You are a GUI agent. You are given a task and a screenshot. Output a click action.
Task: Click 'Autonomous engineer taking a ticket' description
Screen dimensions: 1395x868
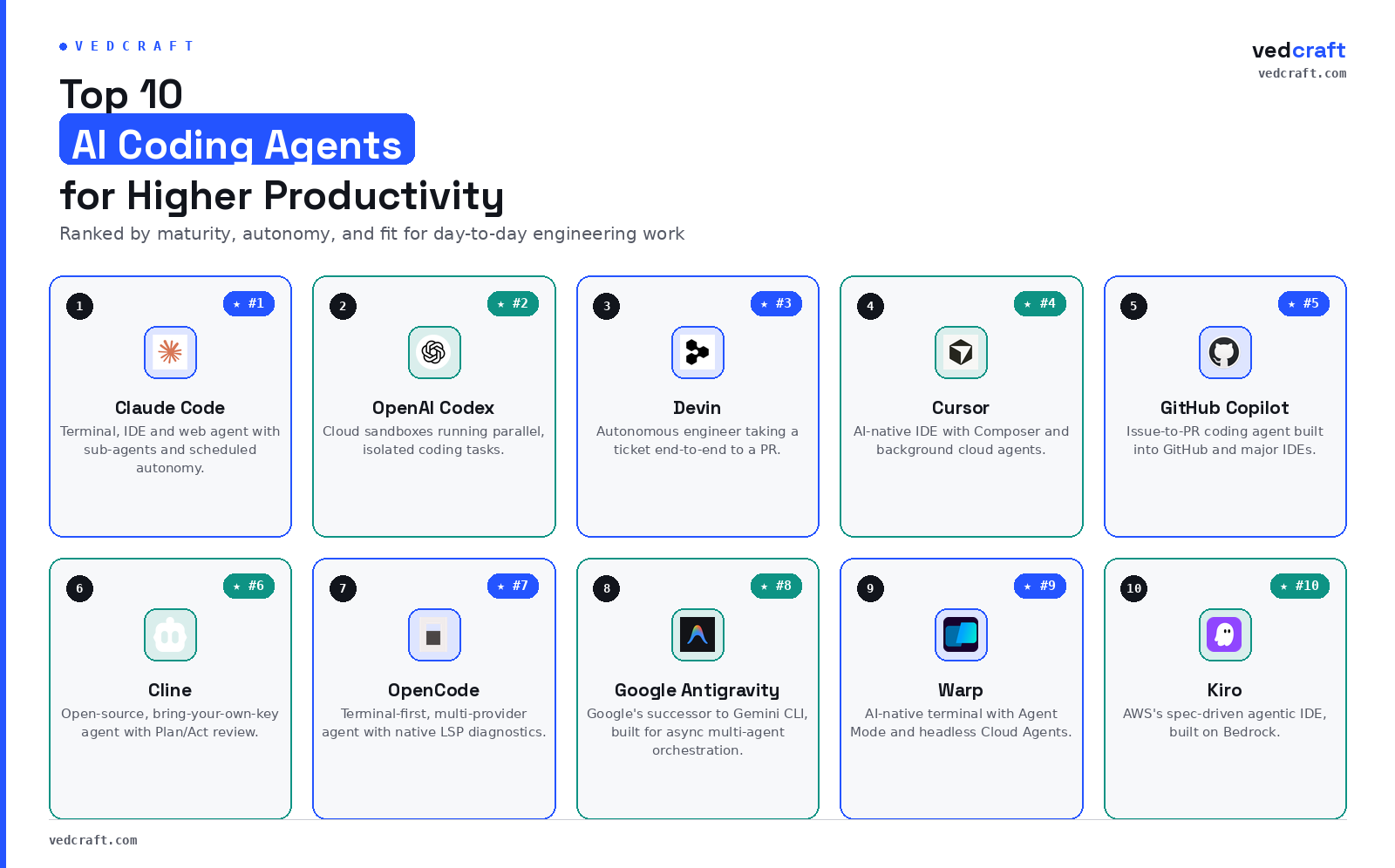pyautogui.click(x=697, y=440)
